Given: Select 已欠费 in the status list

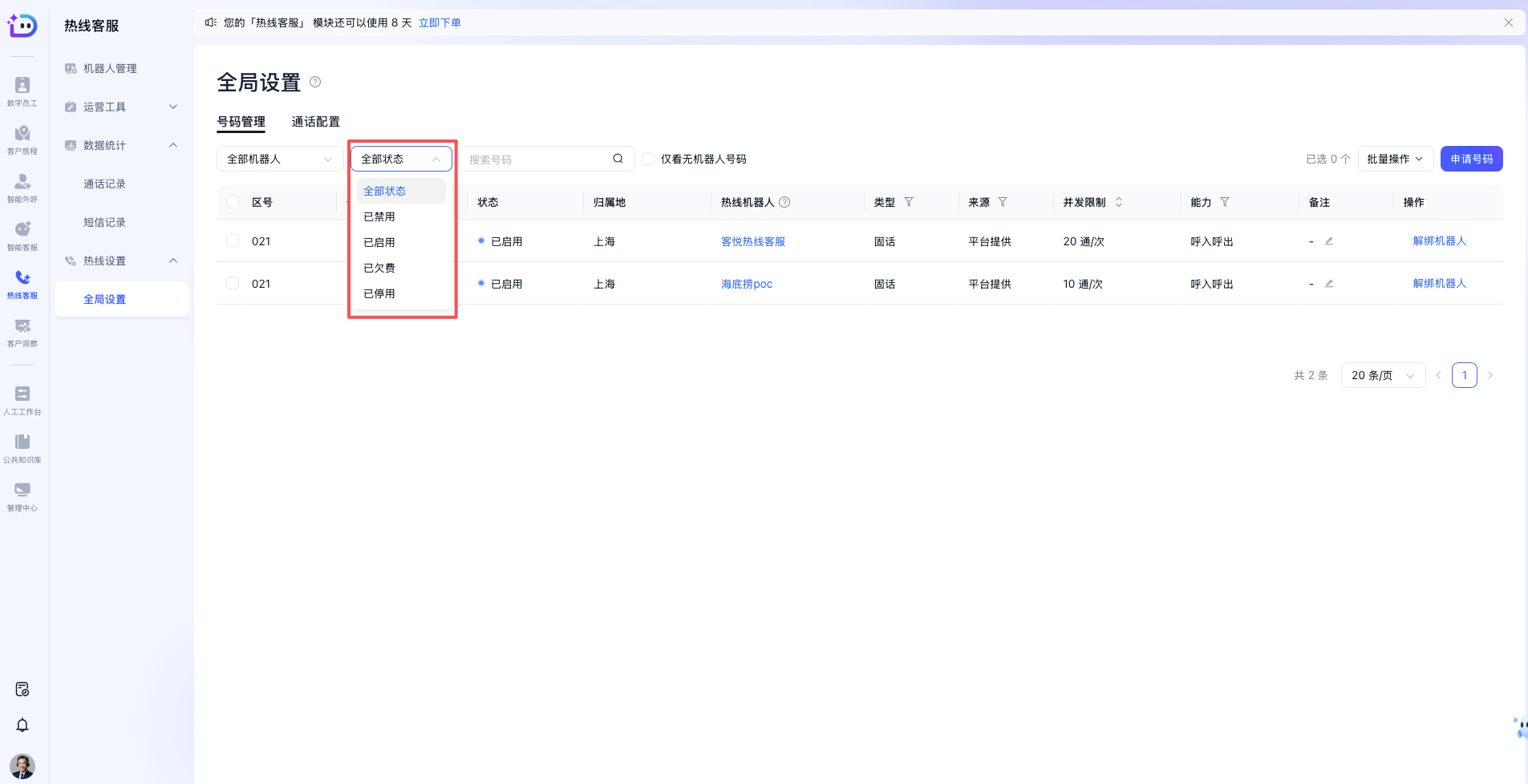Looking at the screenshot, I should pyautogui.click(x=379, y=268).
